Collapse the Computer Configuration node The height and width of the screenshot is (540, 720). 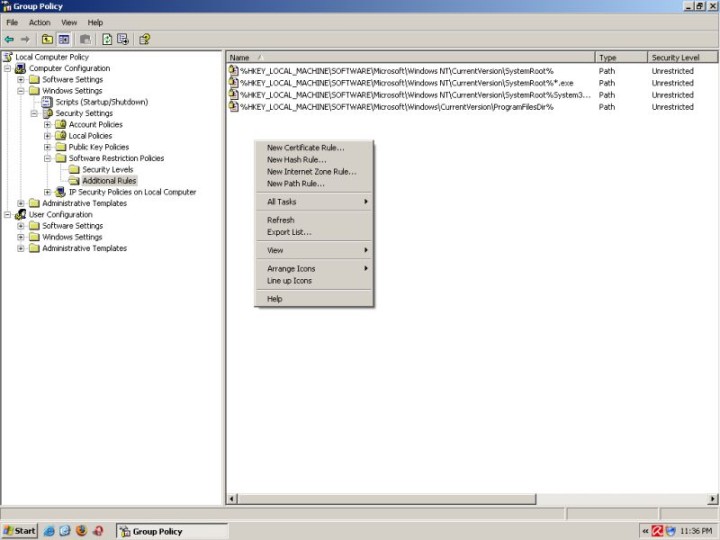click(8, 68)
